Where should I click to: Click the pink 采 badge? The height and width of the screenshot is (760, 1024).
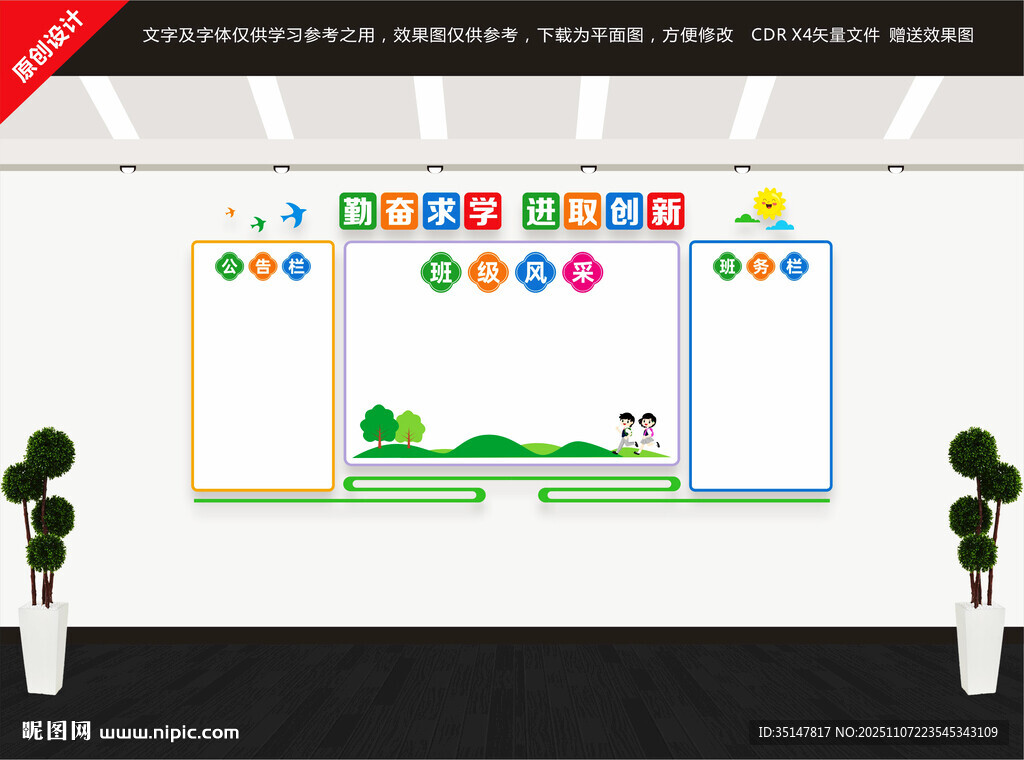pyautogui.click(x=583, y=272)
